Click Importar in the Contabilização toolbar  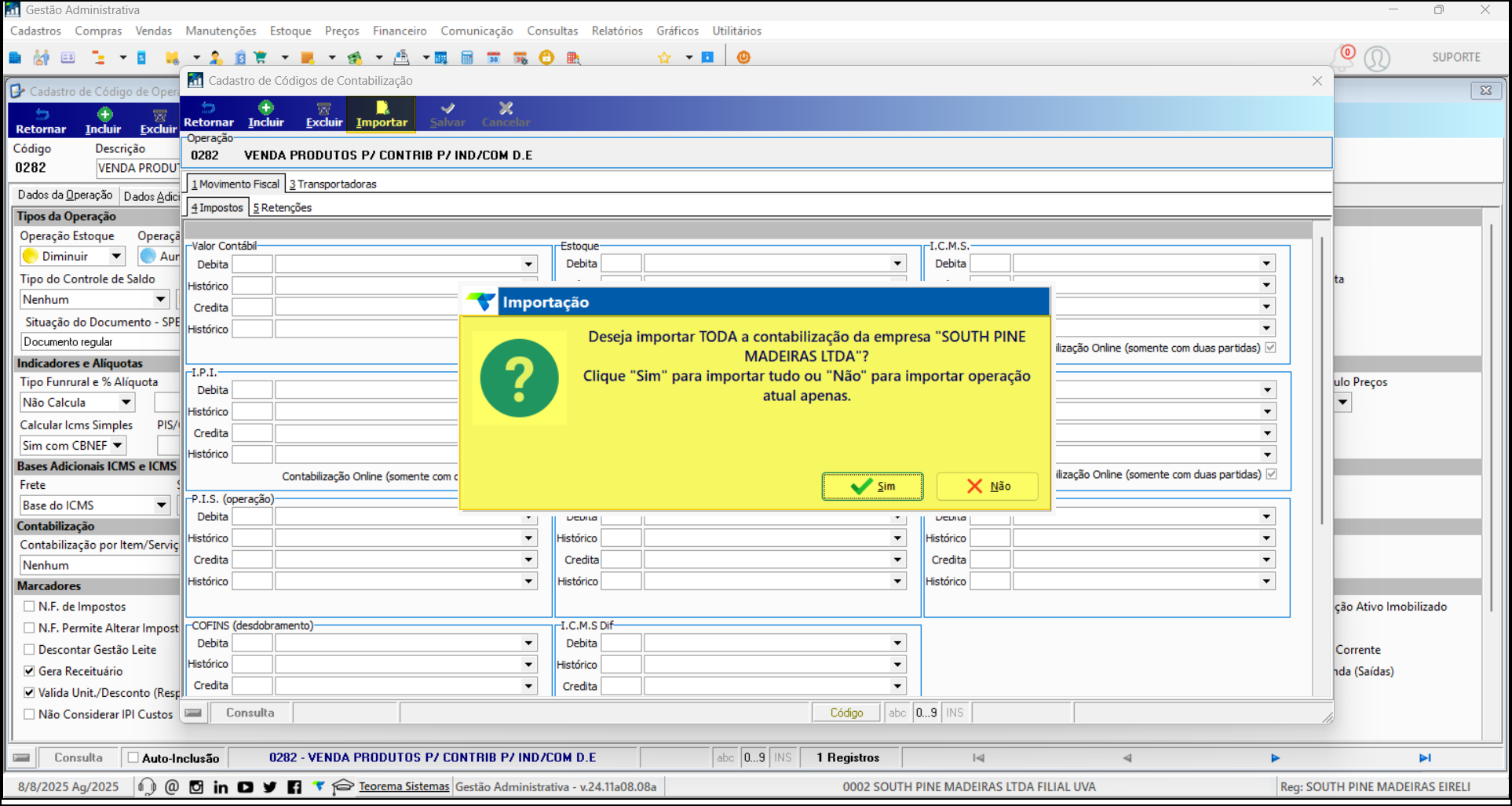(382, 114)
